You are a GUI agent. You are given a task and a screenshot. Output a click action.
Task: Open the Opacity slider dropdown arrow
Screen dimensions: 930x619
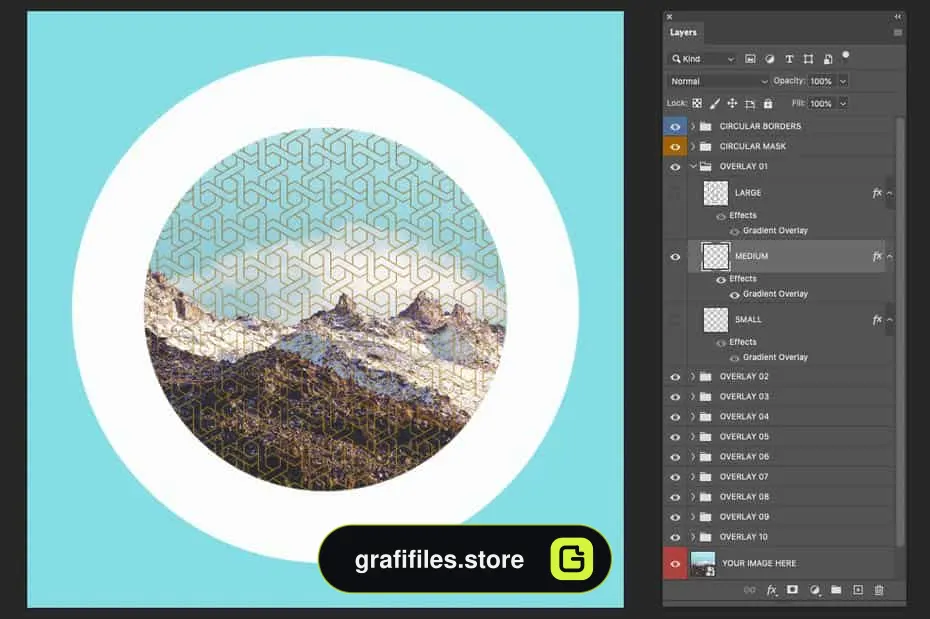pyautogui.click(x=843, y=81)
